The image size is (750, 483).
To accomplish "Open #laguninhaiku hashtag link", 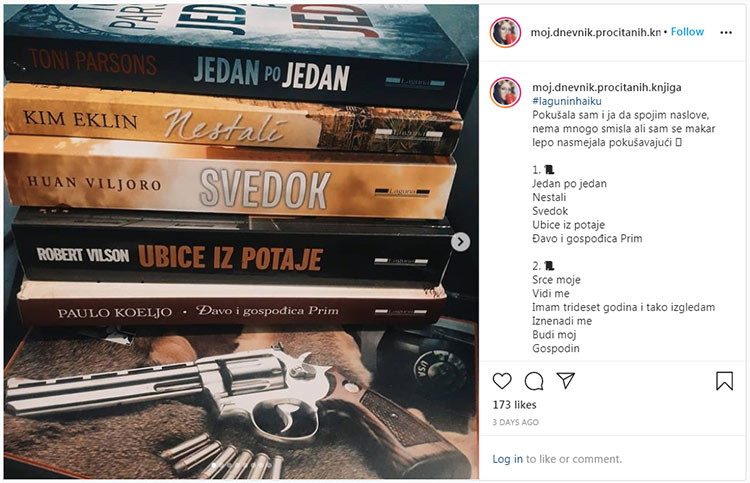I will click(567, 101).
